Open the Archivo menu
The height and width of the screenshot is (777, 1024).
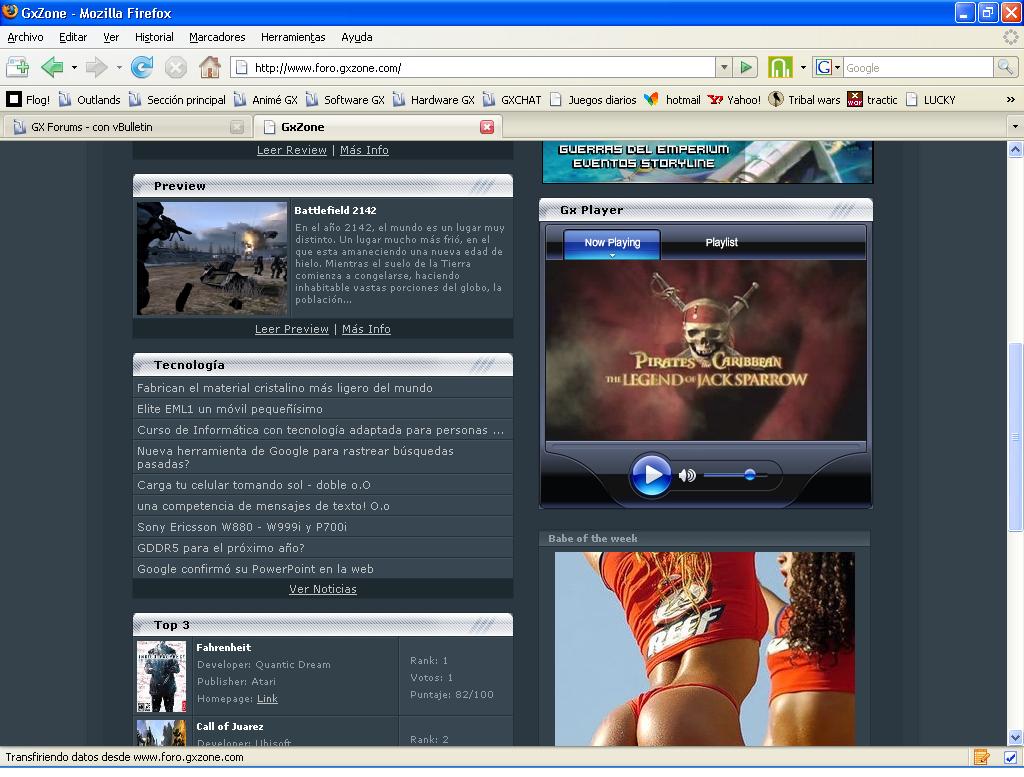[25, 37]
